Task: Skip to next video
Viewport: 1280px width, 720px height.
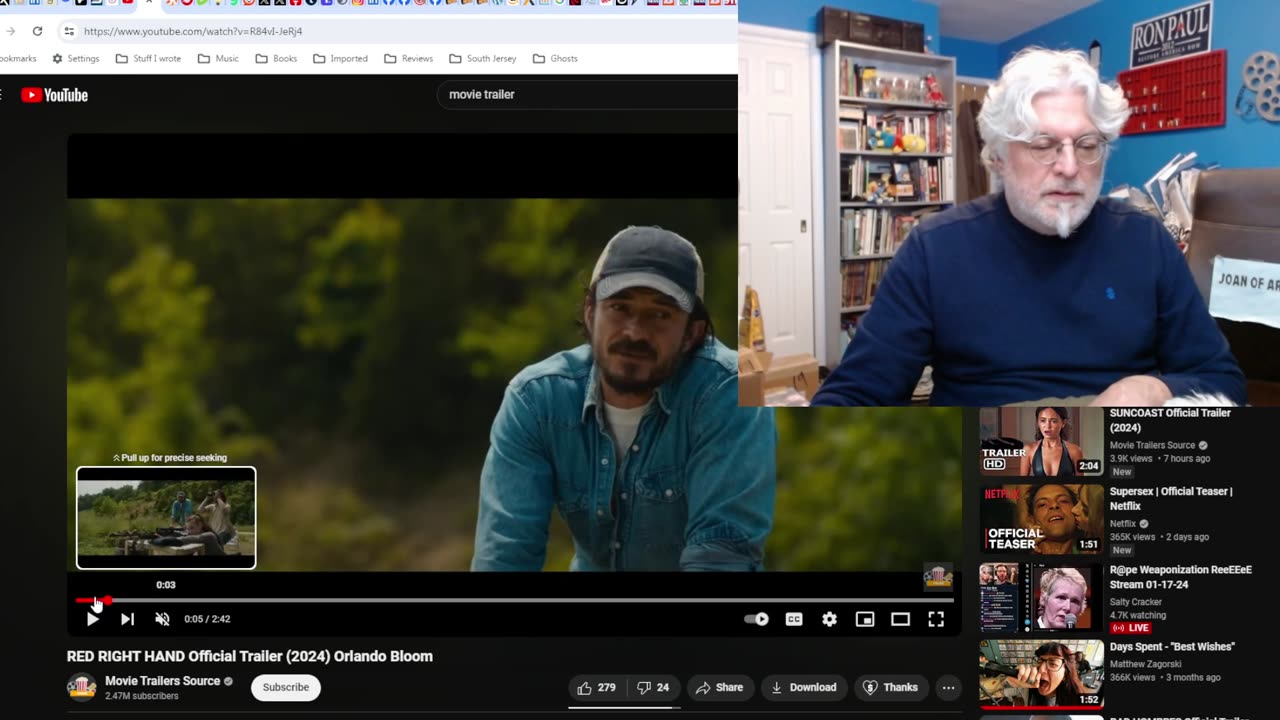Action: 127,619
